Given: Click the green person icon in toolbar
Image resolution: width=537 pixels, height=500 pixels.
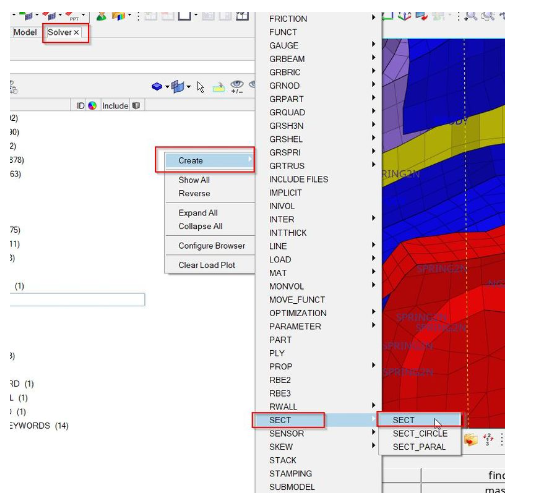Looking at the screenshot, I should [x=101, y=16].
